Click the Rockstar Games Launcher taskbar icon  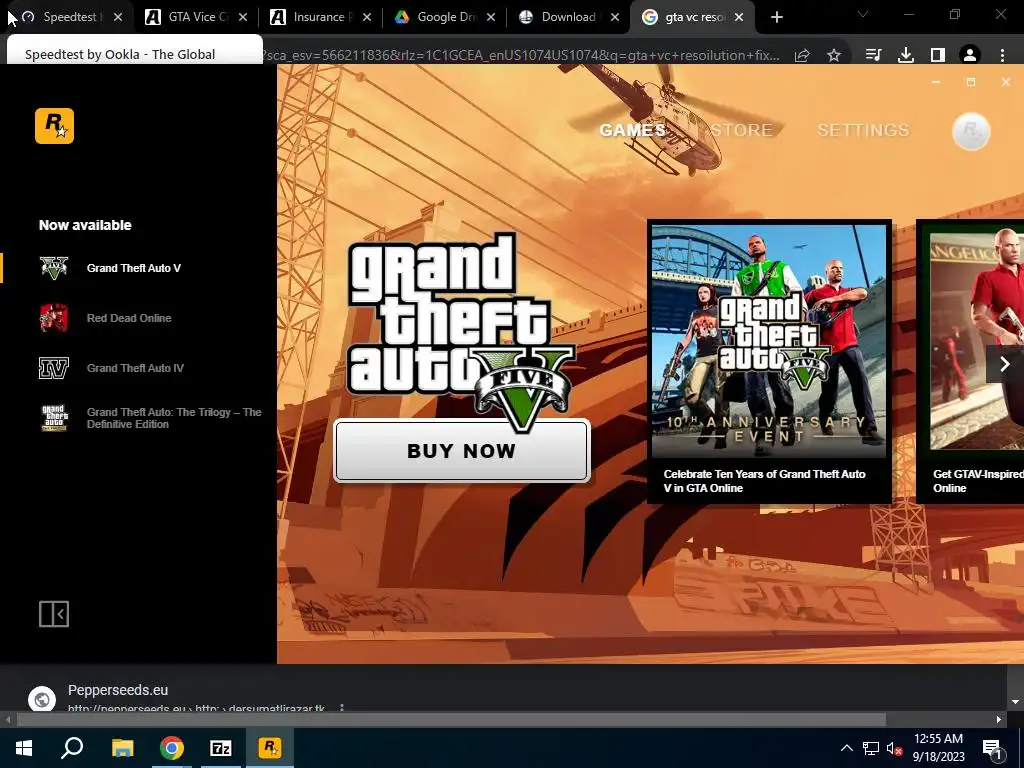point(270,748)
